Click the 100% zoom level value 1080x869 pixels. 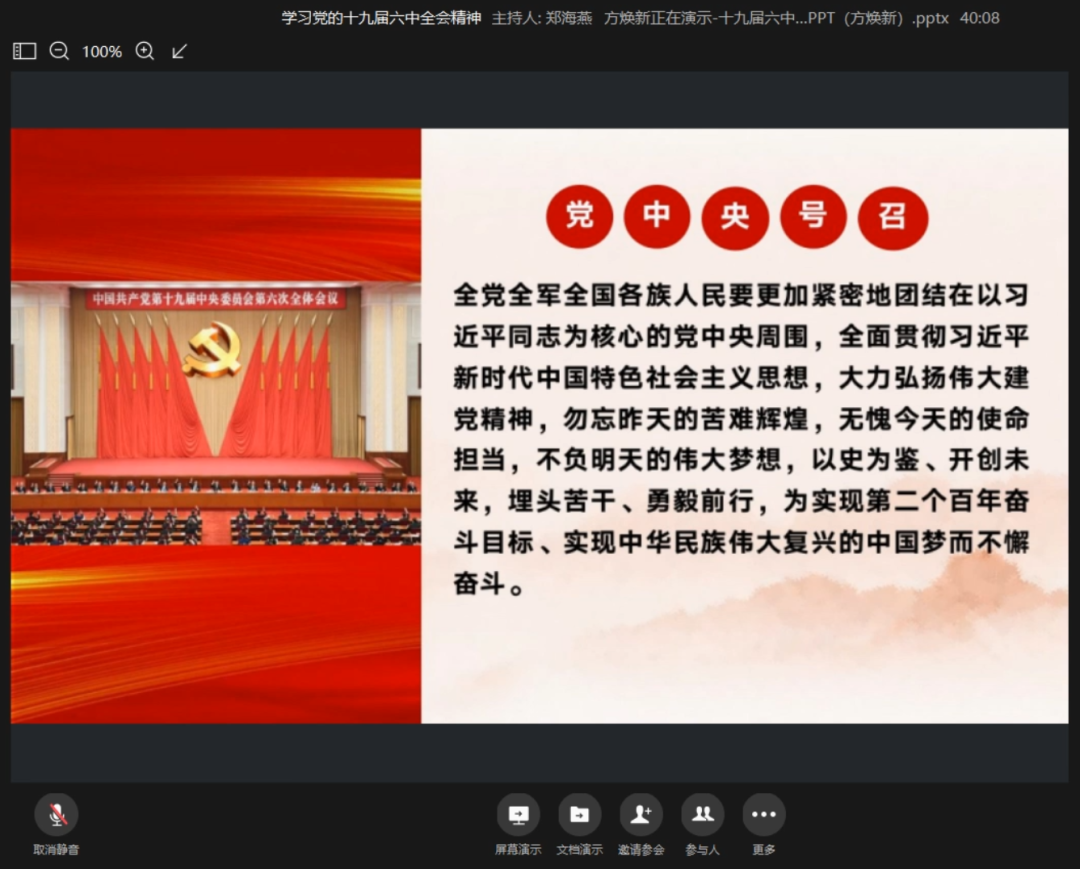(x=102, y=51)
